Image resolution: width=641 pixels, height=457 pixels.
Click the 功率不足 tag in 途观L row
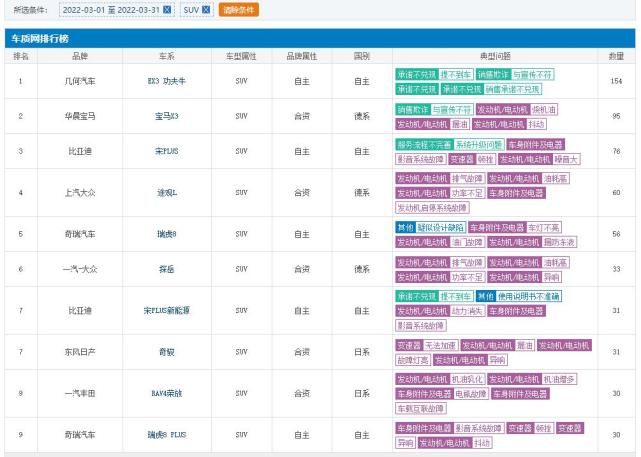(x=467, y=193)
